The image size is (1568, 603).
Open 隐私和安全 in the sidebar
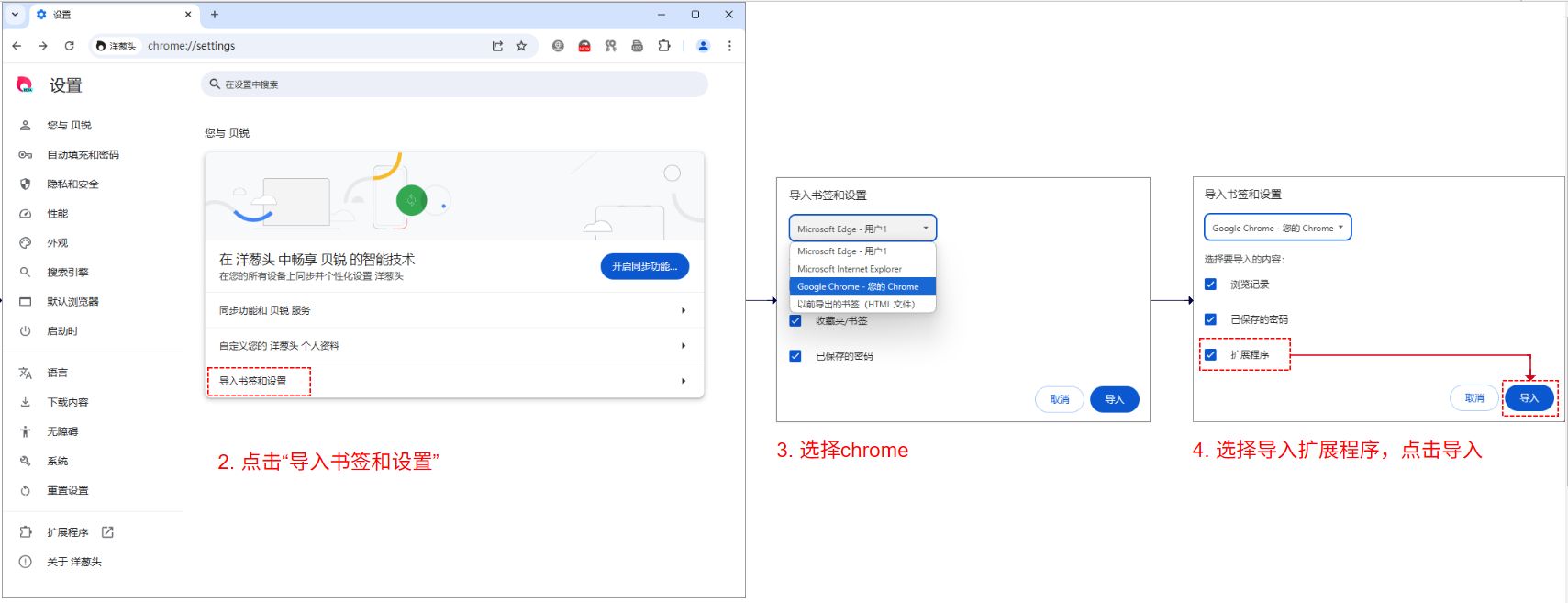[72, 184]
